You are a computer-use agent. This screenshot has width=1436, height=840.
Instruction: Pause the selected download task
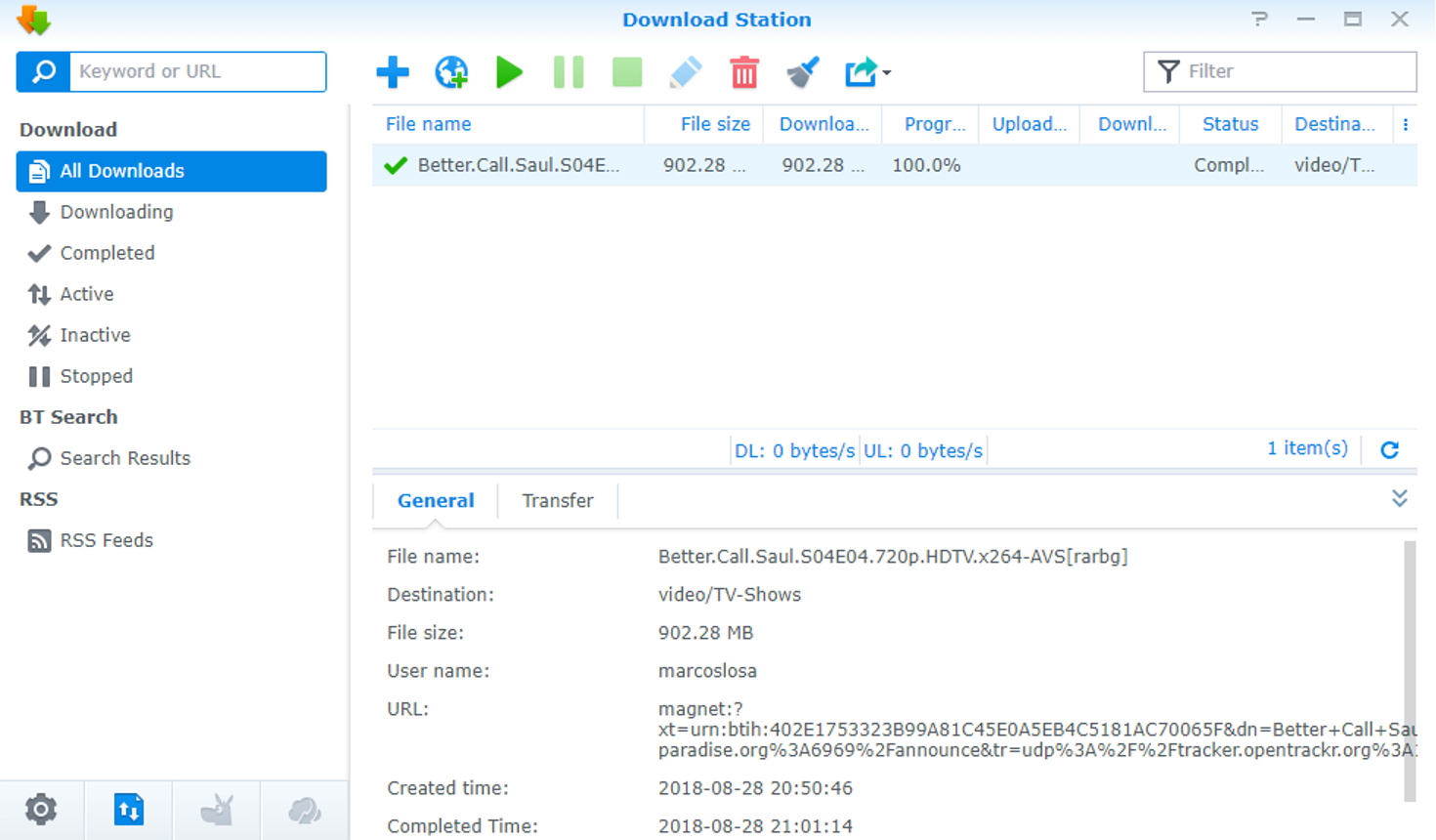click(x=569, y=72)
